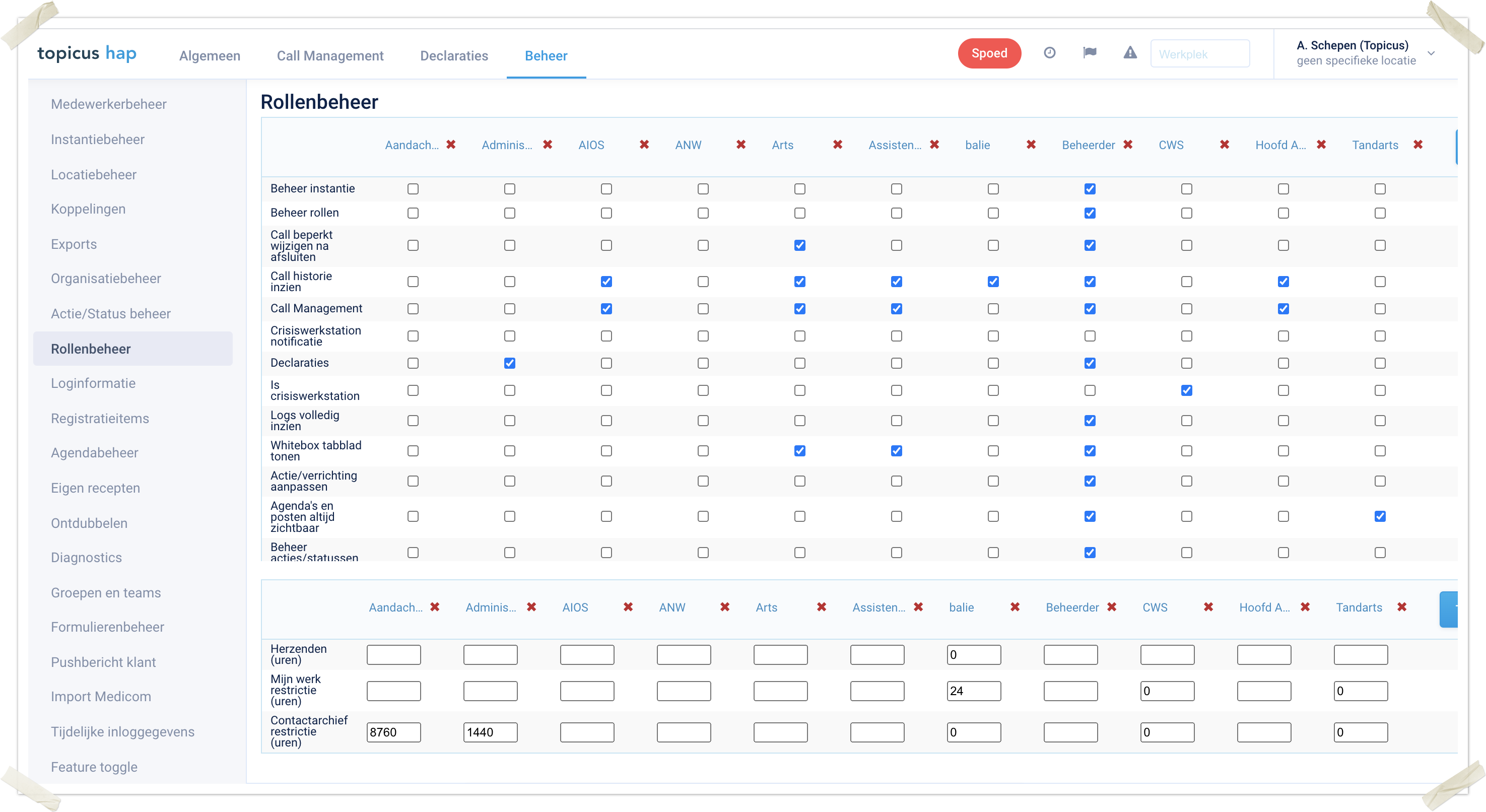Delete Tandarts role in bottom table
This screenshot has height=812, width=1486.
[1401, 607]
